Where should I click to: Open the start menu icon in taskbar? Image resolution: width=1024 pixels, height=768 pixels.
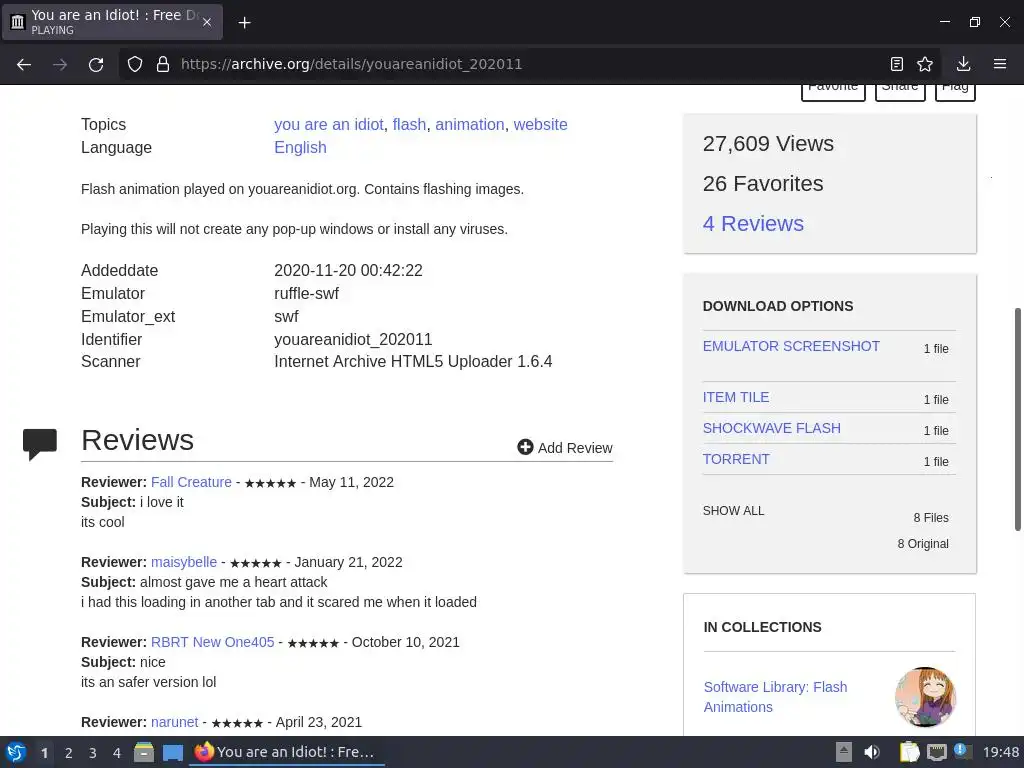[16, 752]
